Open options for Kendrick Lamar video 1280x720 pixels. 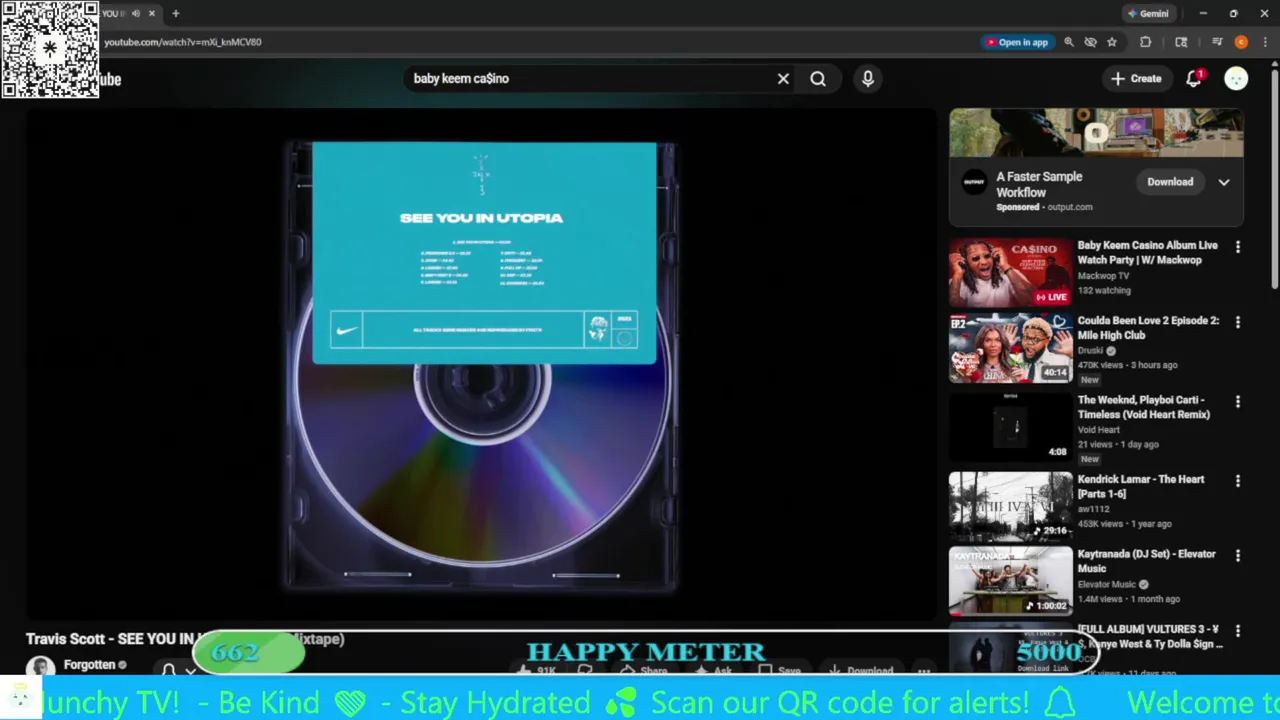tap(1238, 481)
